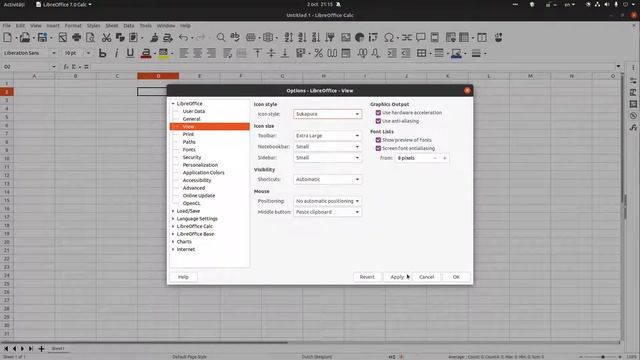Click the Revert button
This screenshot has height=360, width=640.
[367, 277]
